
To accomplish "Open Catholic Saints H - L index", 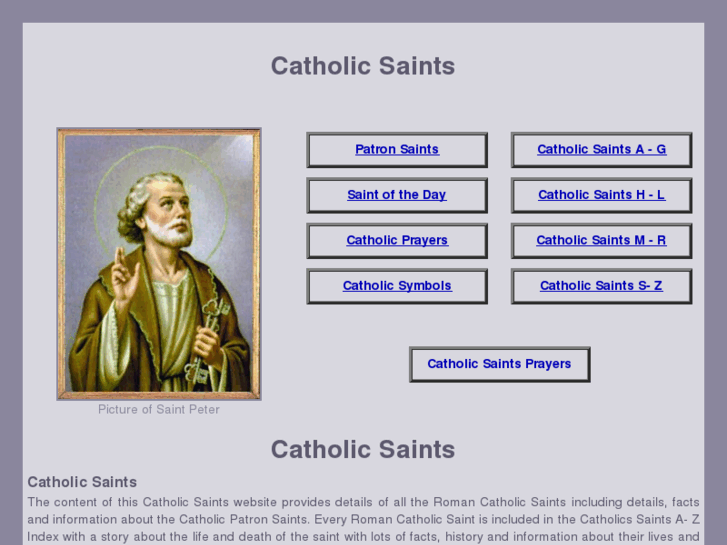I will pyautogui.click(x=601, y=195).
